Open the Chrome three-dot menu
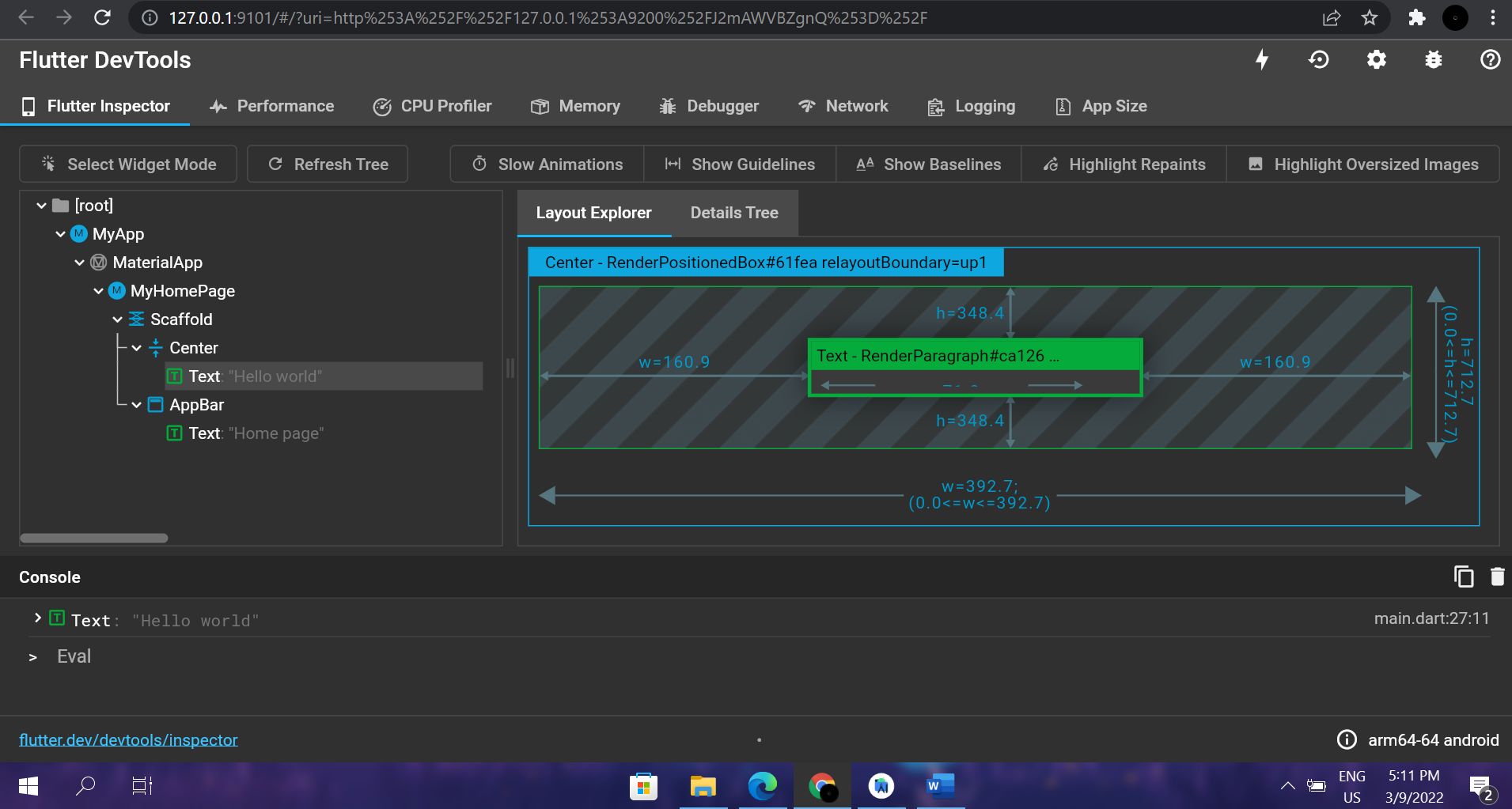The height and width of the screenshot is (809, 1512). pyautogui.click(x=1493, y=17)
